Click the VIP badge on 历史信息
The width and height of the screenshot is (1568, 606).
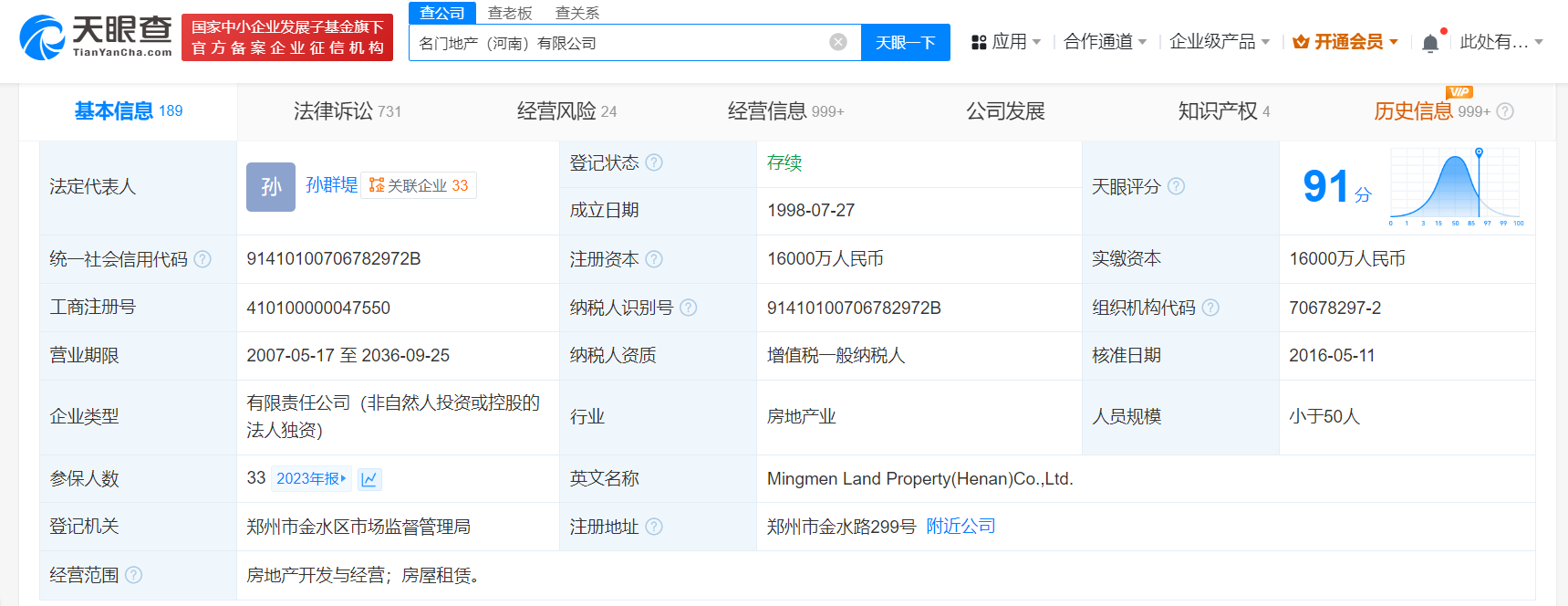coord(1459,92)
